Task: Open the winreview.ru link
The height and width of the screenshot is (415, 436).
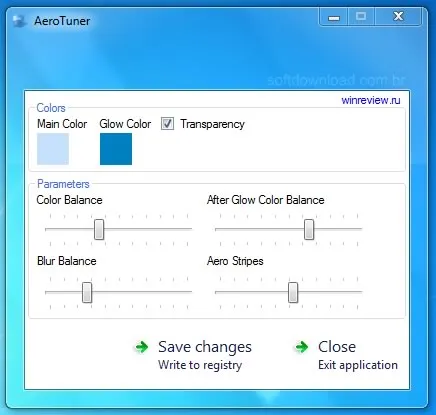Action: [371, 100]
